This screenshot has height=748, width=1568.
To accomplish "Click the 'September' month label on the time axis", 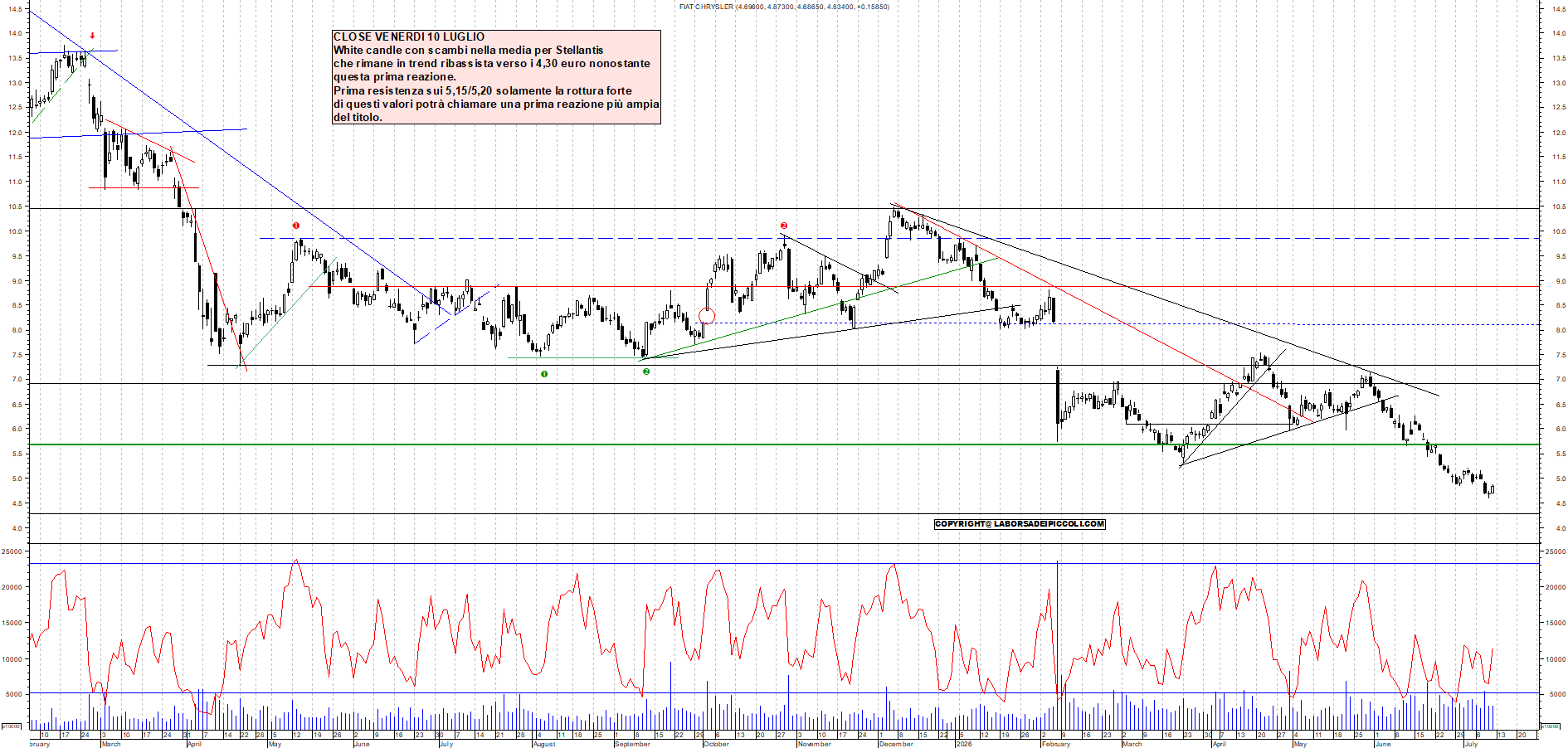I will tap(632, 744).
